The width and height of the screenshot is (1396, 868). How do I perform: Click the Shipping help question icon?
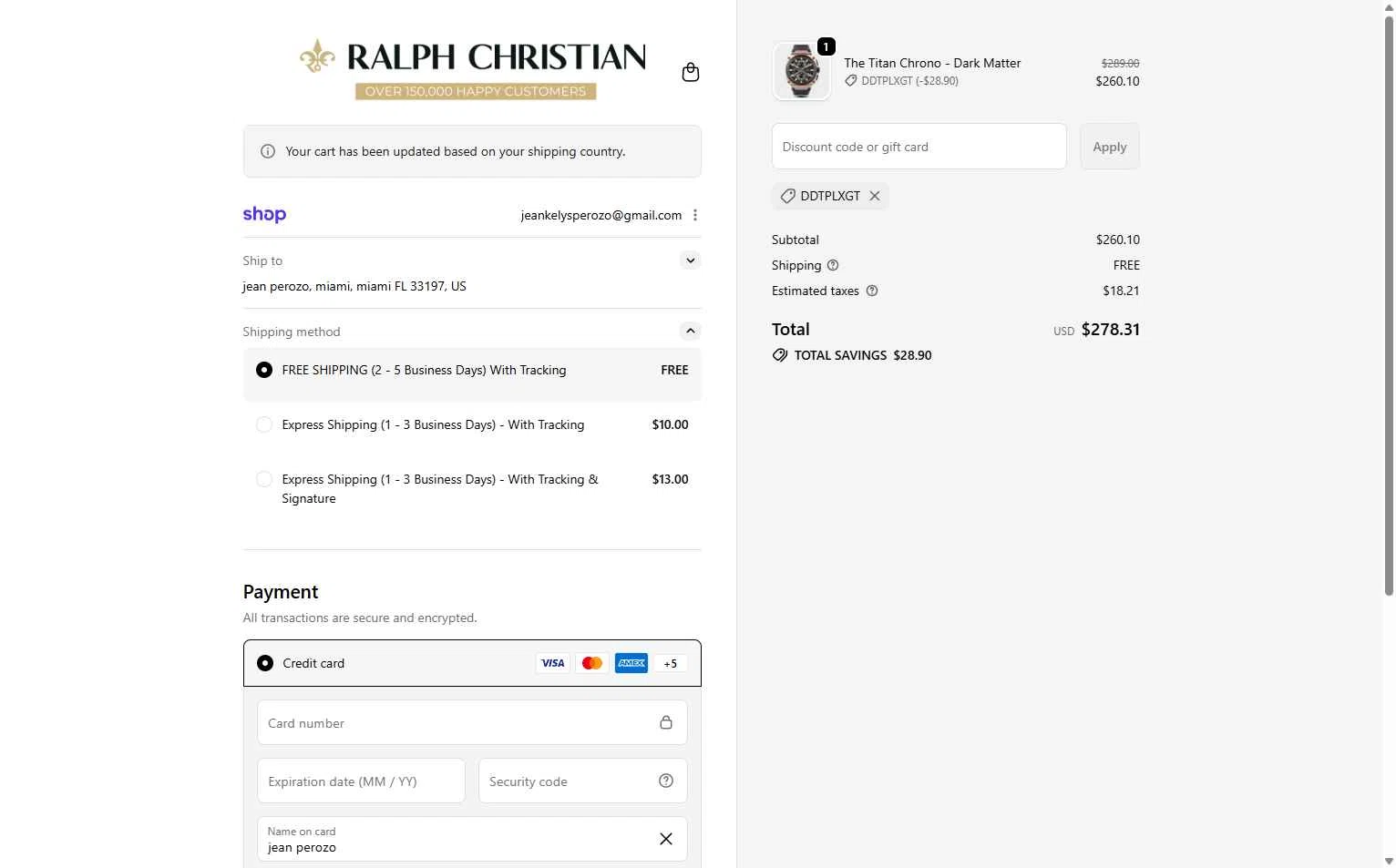point(833,265)
